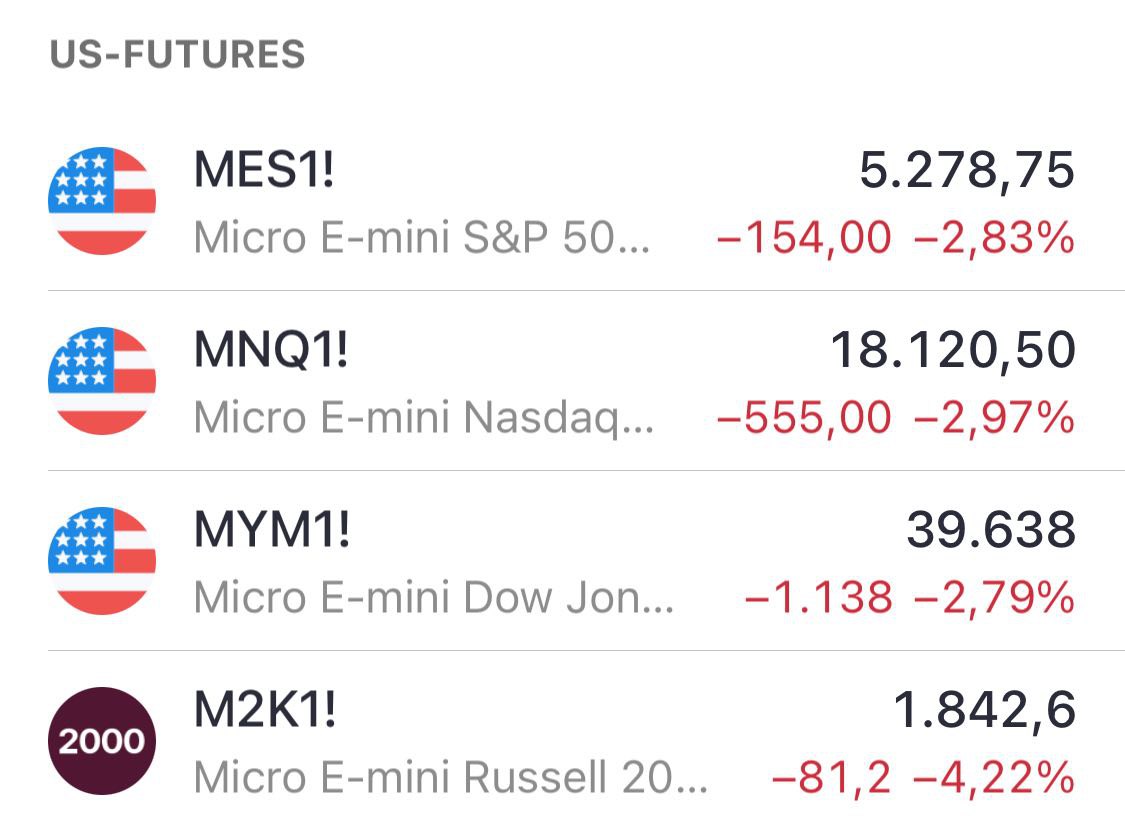The width and height of the screenshot is (1125, 826).
Task: Click the US-FUTURES section header
Action: [177, 54]
